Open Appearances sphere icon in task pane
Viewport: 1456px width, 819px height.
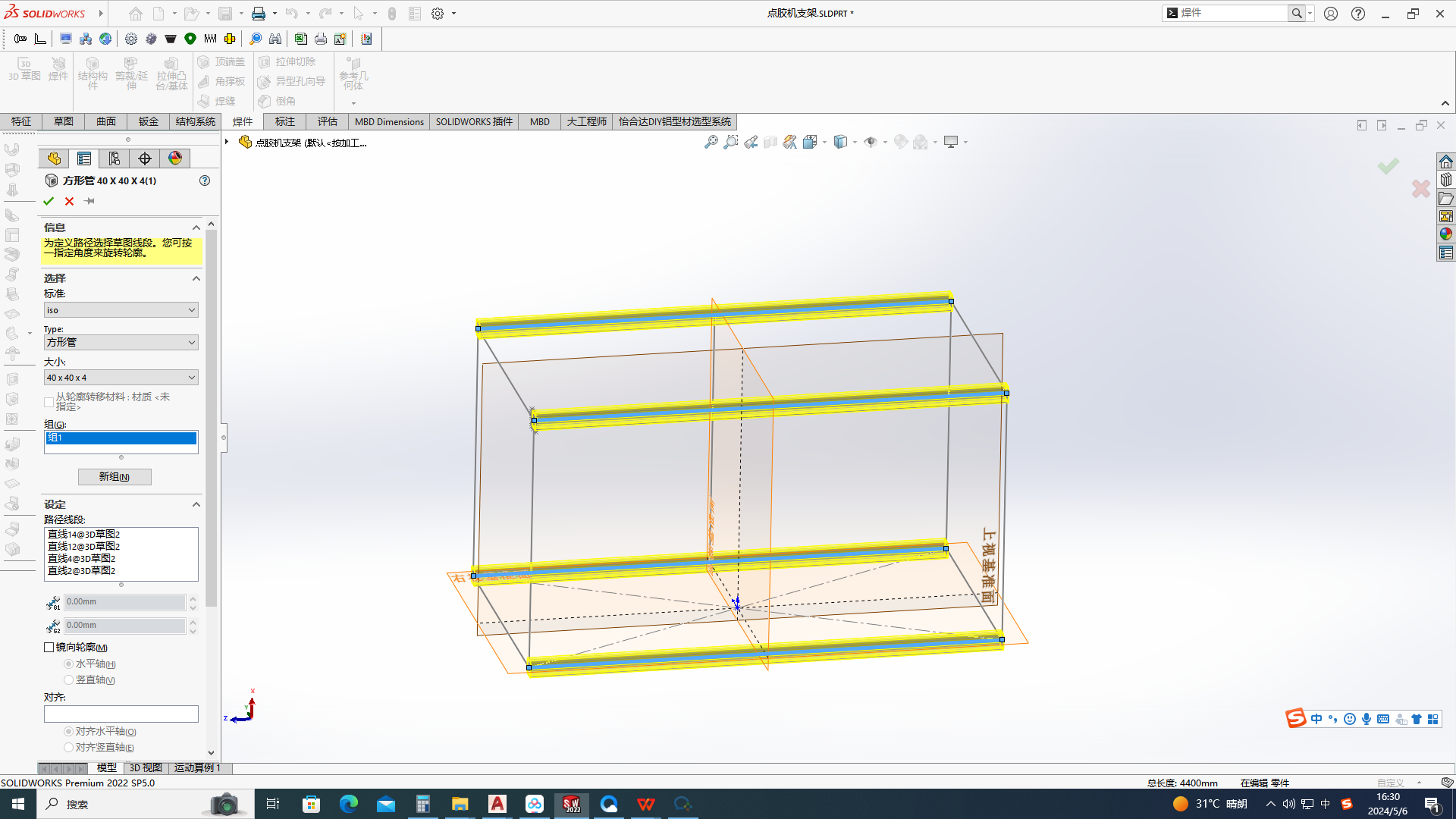point(1446,234)
